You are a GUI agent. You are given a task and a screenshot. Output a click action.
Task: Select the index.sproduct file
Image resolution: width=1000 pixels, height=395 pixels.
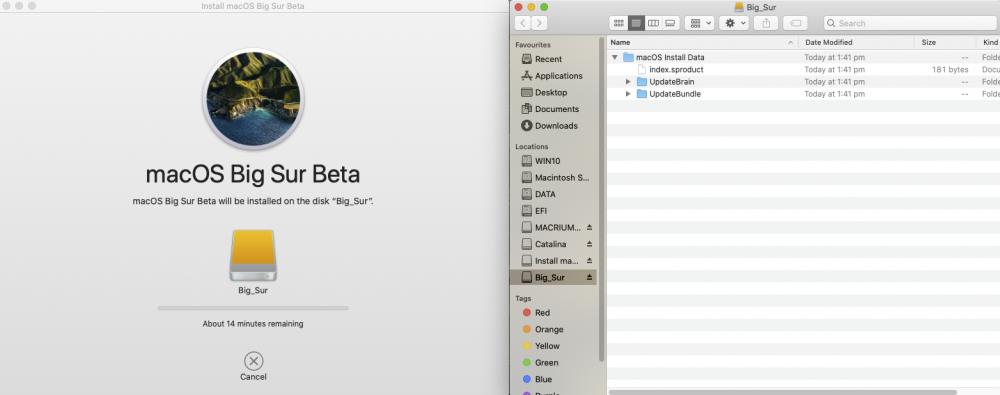click(676, 70)
